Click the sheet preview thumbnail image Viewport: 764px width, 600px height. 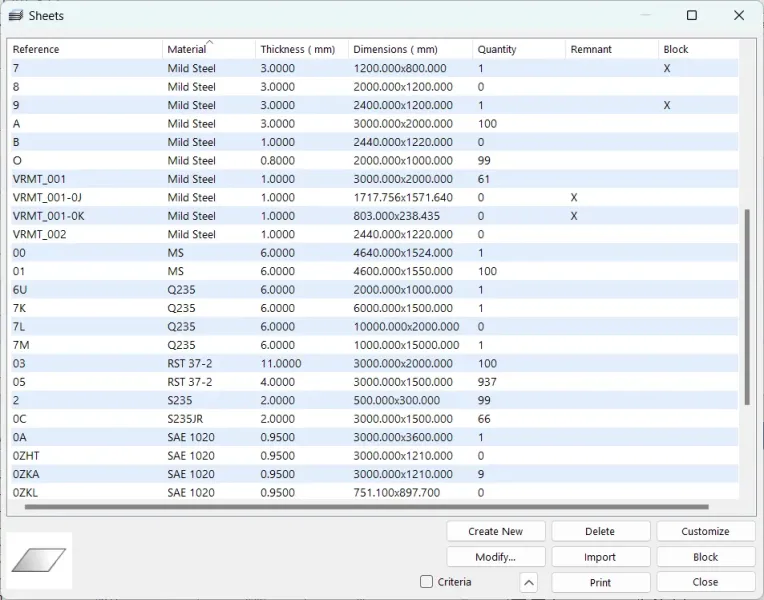[39, 560]
